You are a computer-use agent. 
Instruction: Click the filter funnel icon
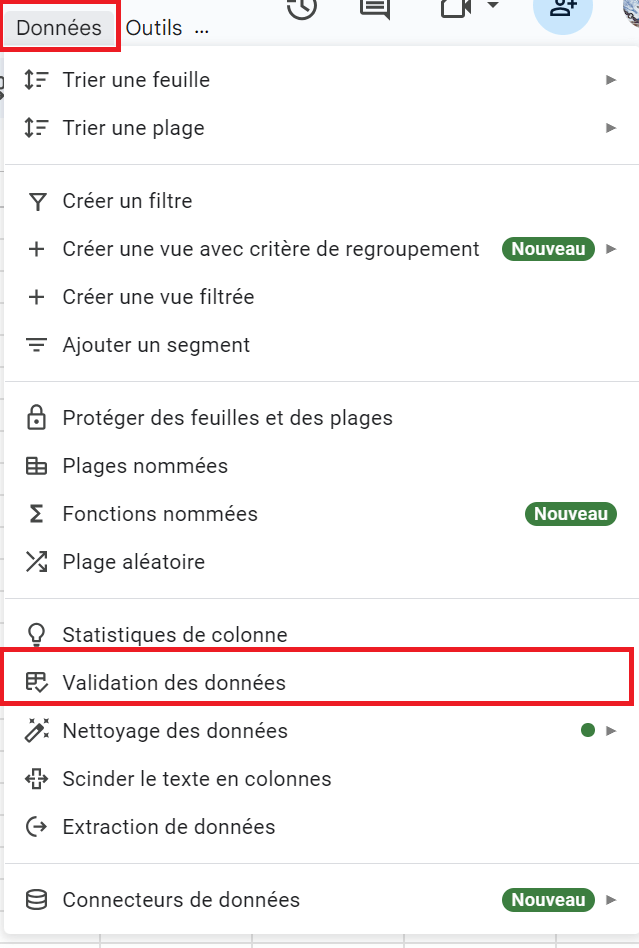click(x=37, y=201)
